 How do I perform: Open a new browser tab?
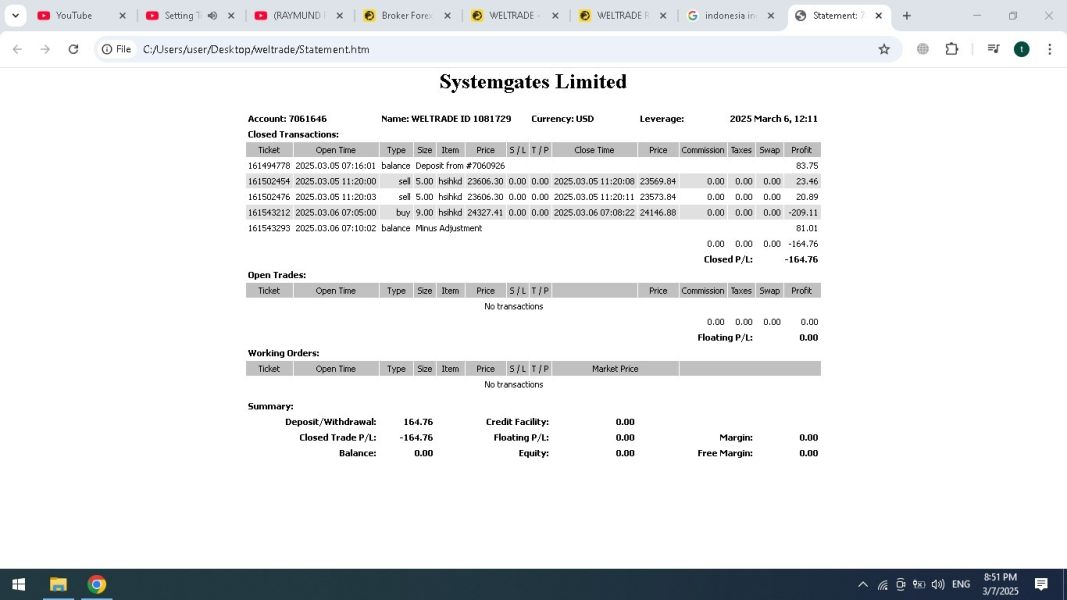(906, 16)
